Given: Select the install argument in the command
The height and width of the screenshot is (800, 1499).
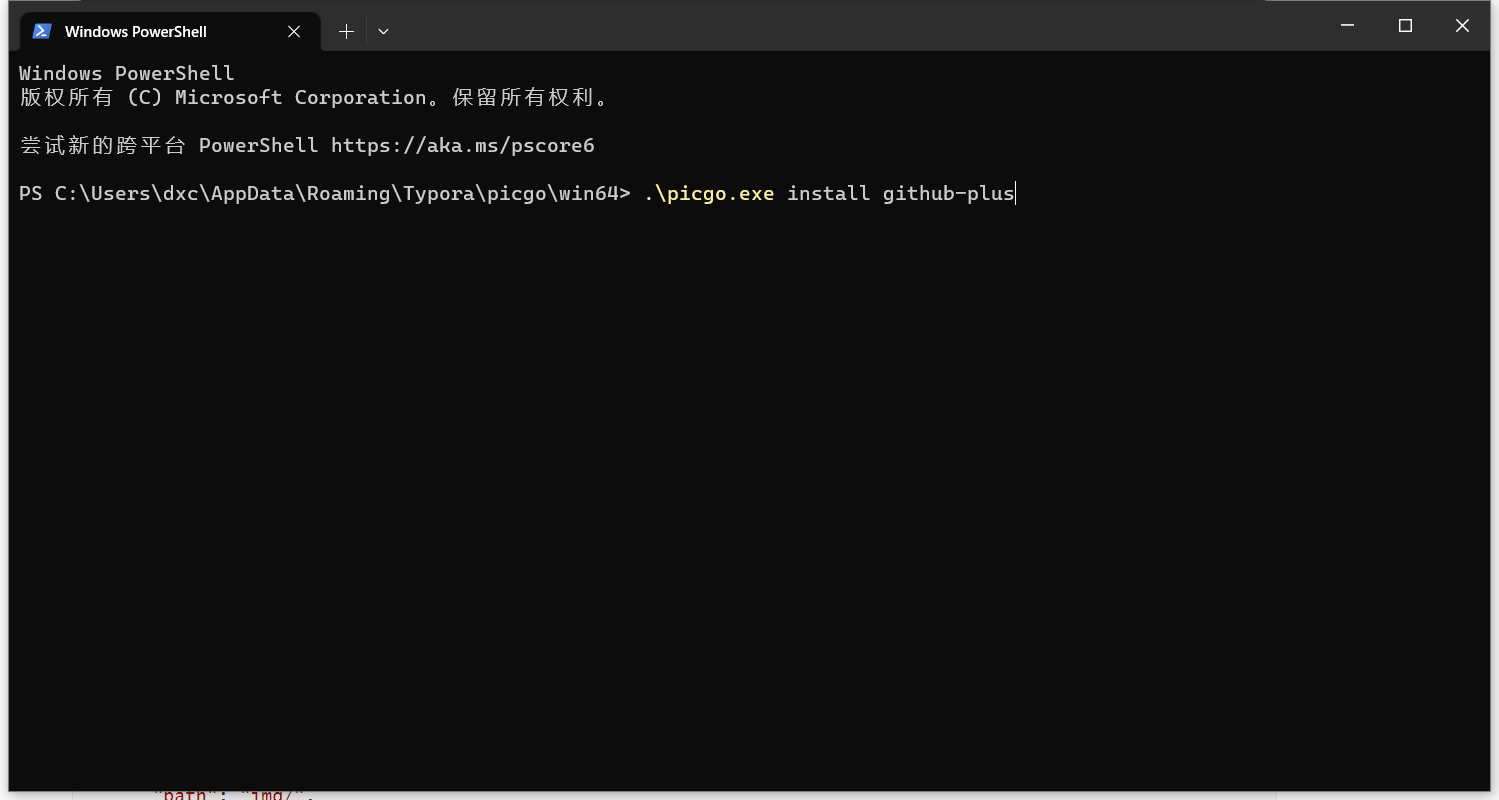Looking at the screenshot, I should tap(828, 193).
